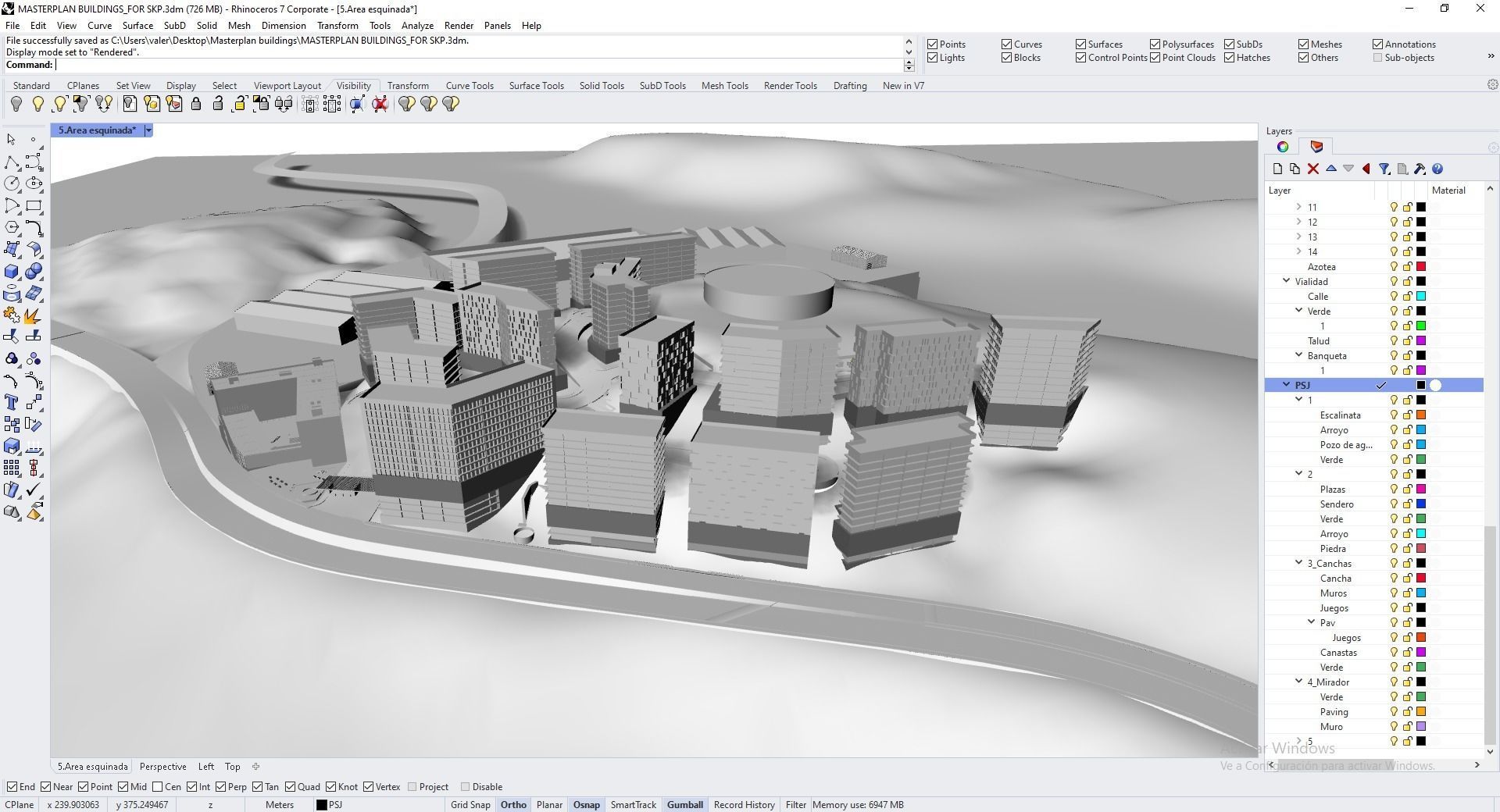Image resolution: width=1500 pixels, height=812 pixels.
Task: Click the Filter button in status bar
Action: pos(795,805)
